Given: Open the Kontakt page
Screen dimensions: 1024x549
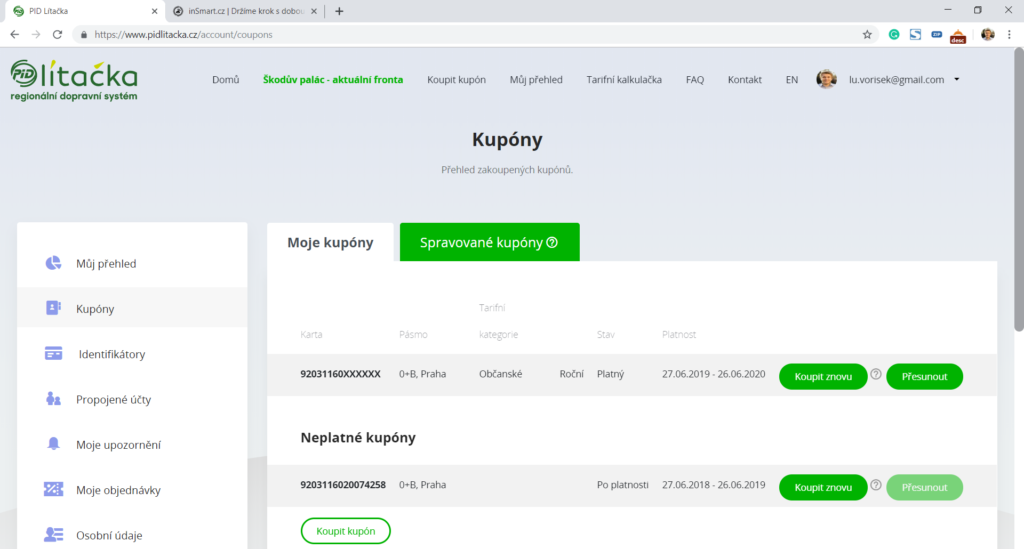Looking at the screenshot, I should click(x=744, y=80).
